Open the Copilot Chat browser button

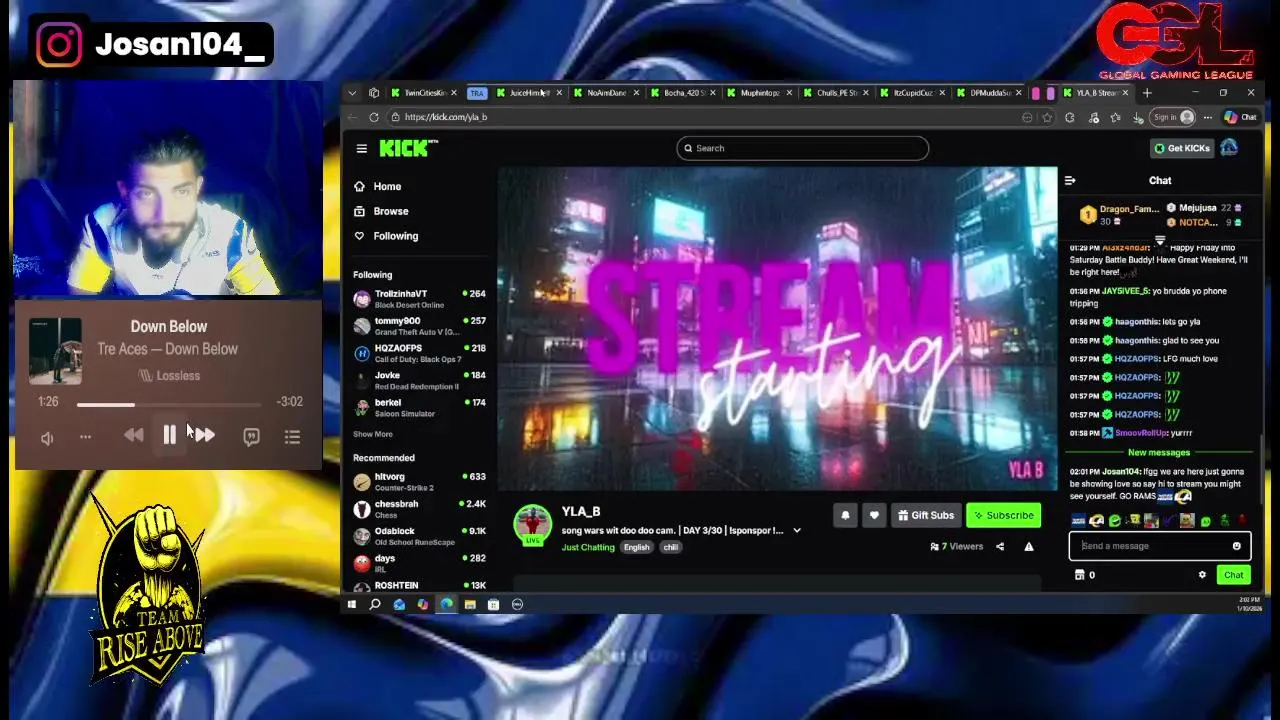coord(1243,117)
